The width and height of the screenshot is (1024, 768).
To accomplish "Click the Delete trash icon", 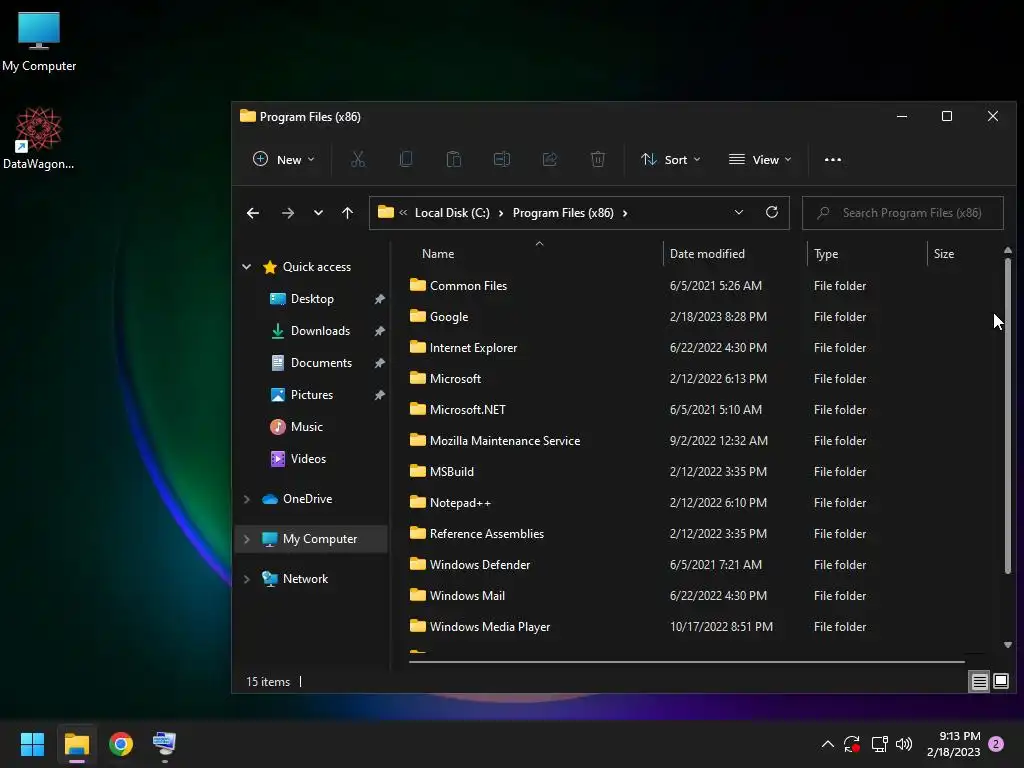I will 598,159.
